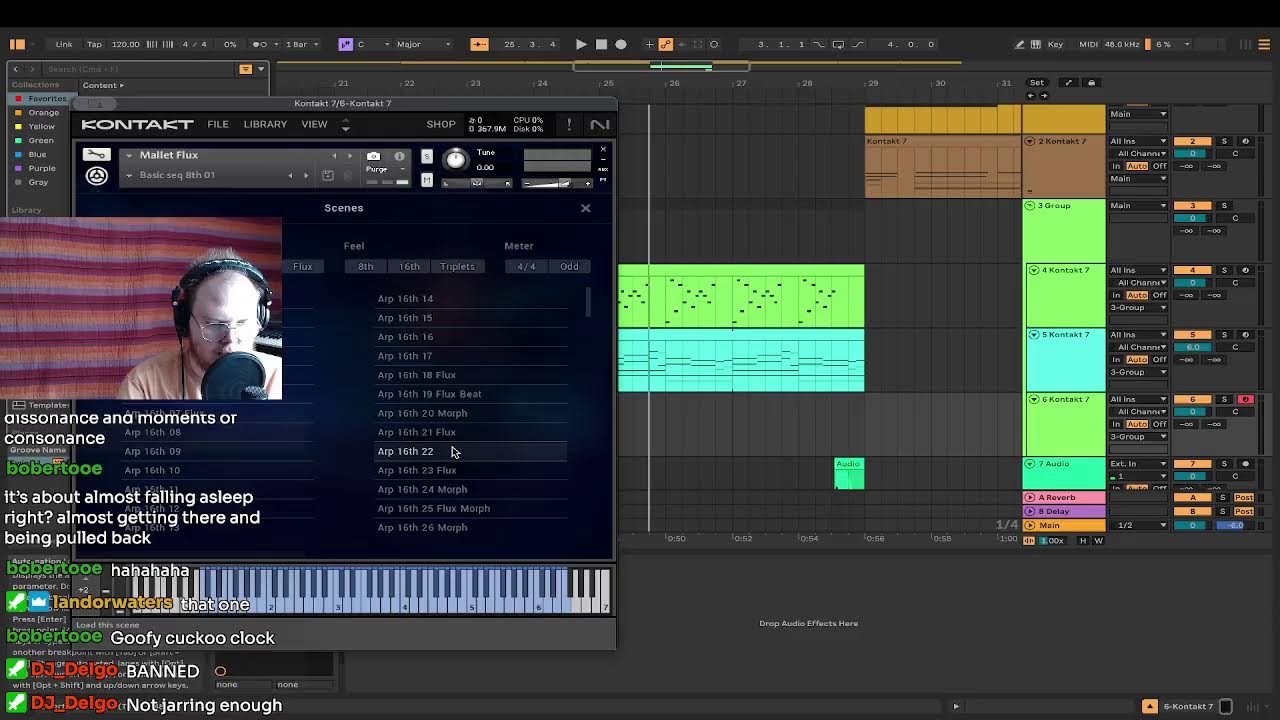Select the Arp 16th 22 scene
This screenshot has width=1280, height=720.
pos(471,452)
